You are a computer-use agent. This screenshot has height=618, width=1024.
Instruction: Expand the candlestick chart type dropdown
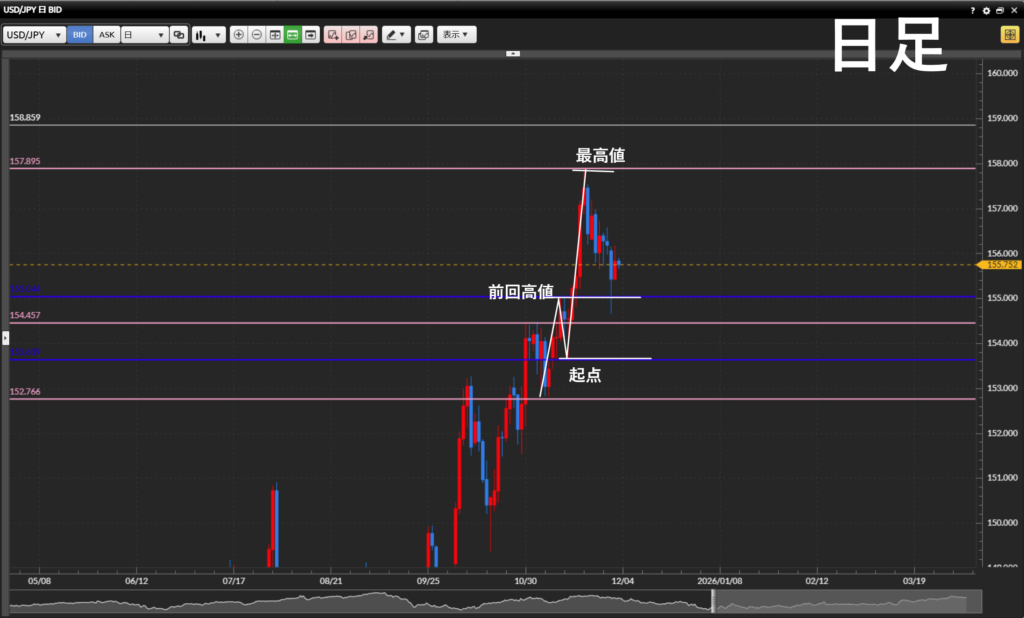coord(208,34)
